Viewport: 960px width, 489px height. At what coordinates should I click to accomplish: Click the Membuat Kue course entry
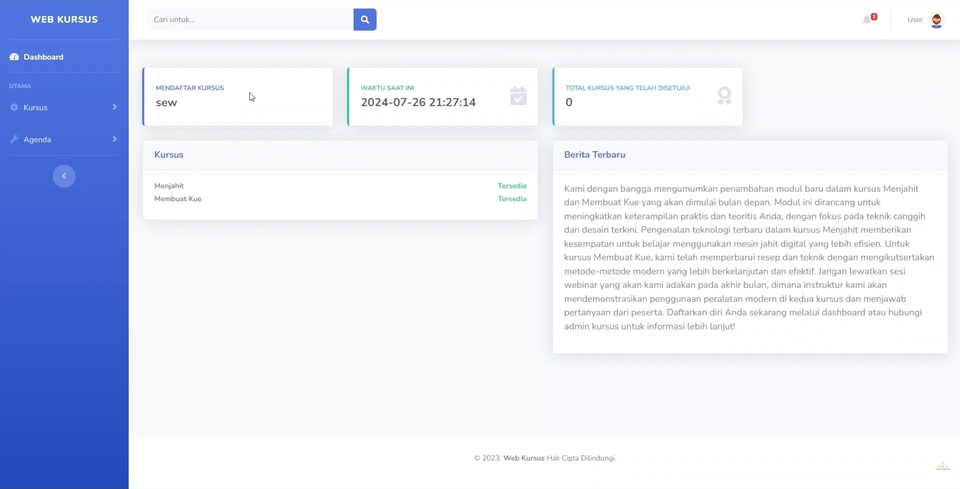click(178, 199)
